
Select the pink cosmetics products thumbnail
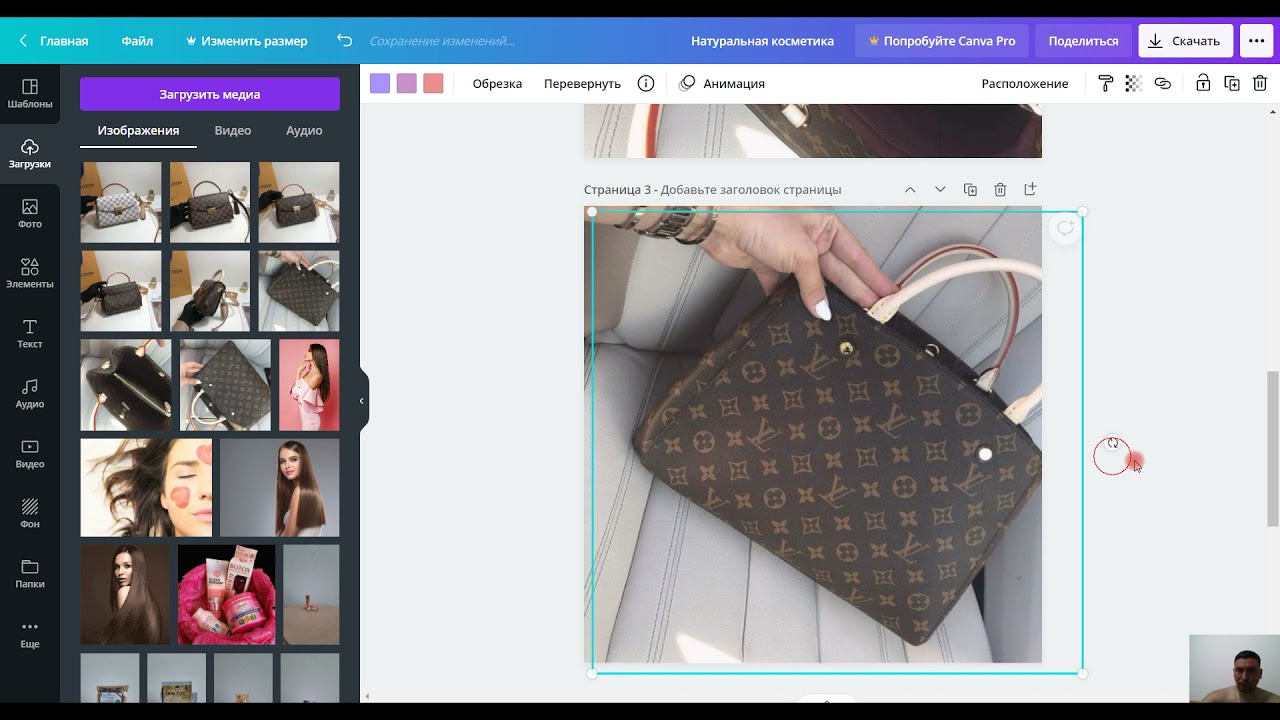click(226, 594)
